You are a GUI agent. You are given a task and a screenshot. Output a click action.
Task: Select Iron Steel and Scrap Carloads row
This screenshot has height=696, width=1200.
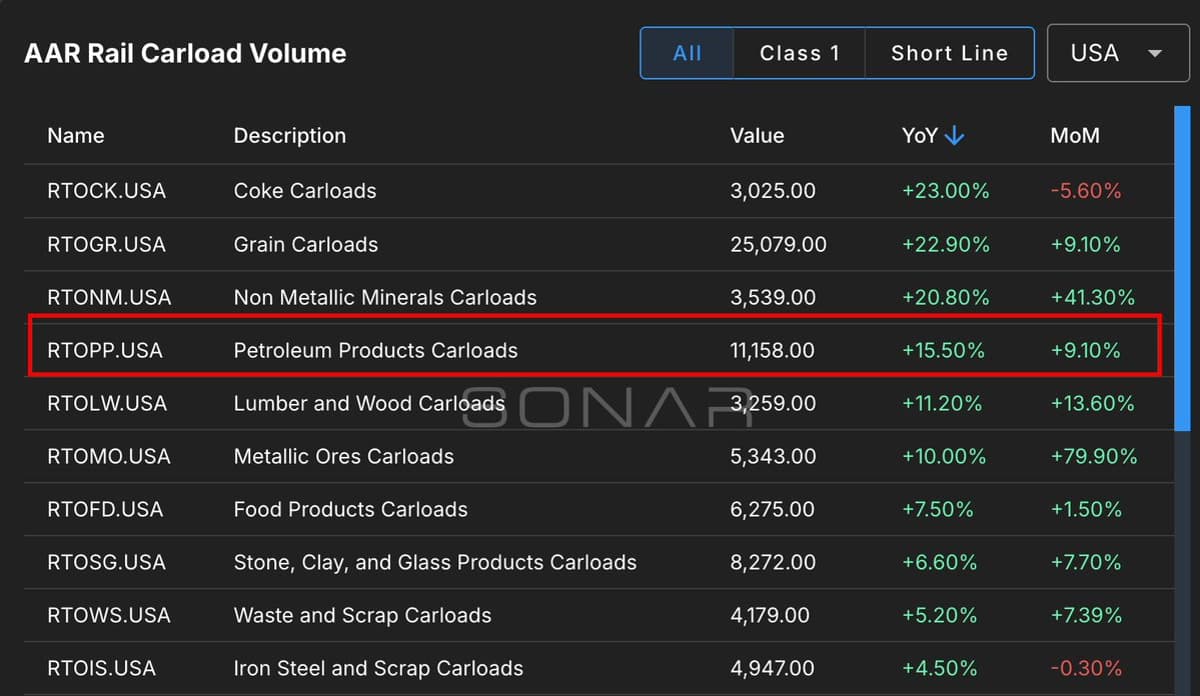click(379, 668)
